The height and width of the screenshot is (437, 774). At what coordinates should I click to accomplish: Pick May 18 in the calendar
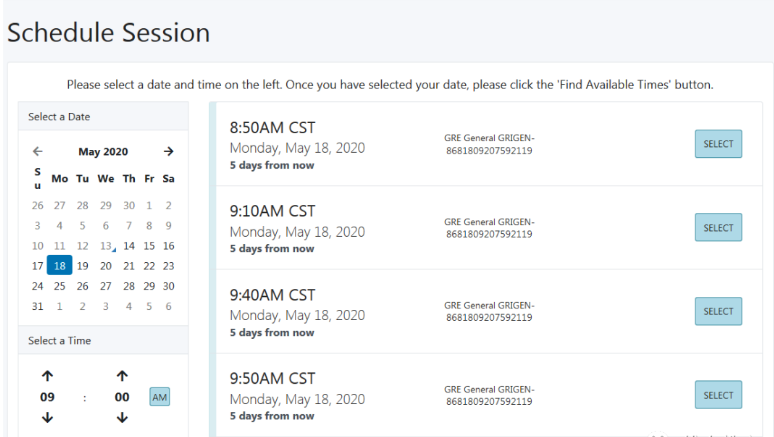click(x=60, y=265)
